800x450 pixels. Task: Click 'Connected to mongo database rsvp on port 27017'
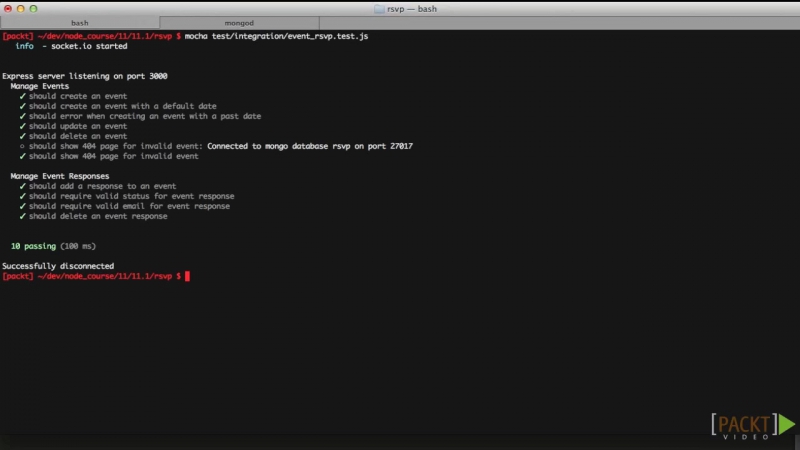coord(310,146)
